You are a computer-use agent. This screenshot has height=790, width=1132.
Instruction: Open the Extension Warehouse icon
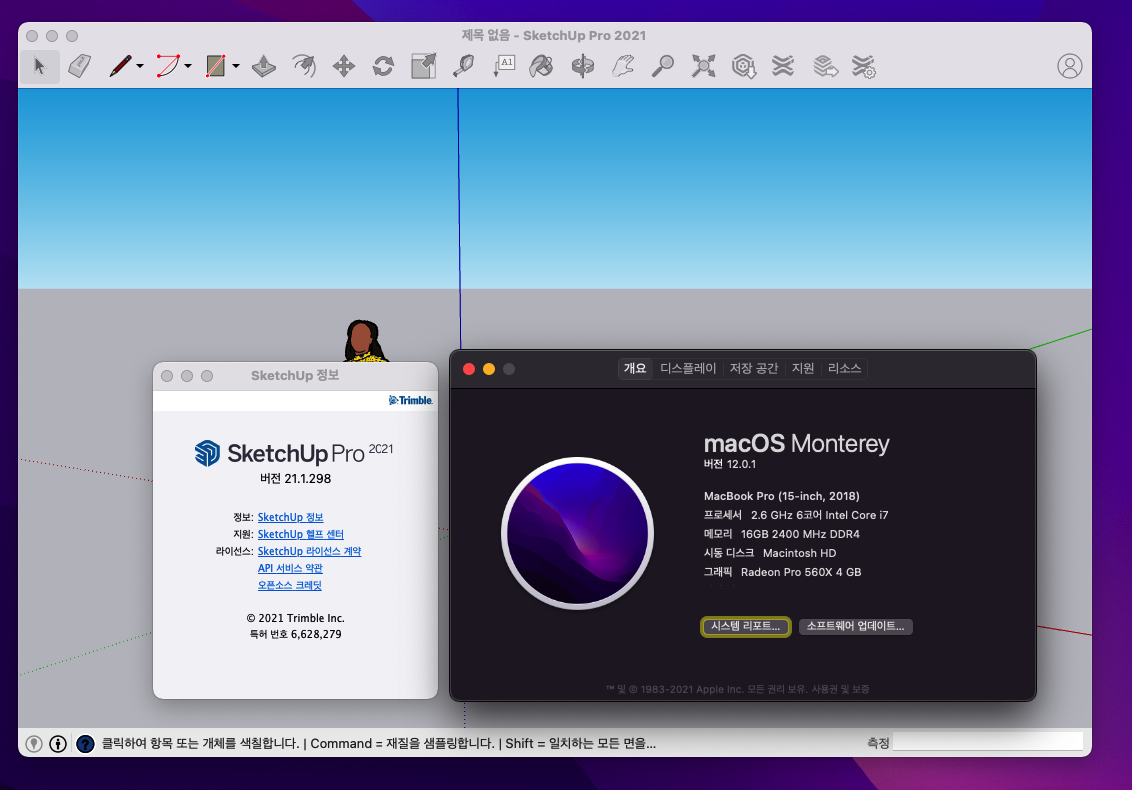pyautogui.click(x=783, y=66)
